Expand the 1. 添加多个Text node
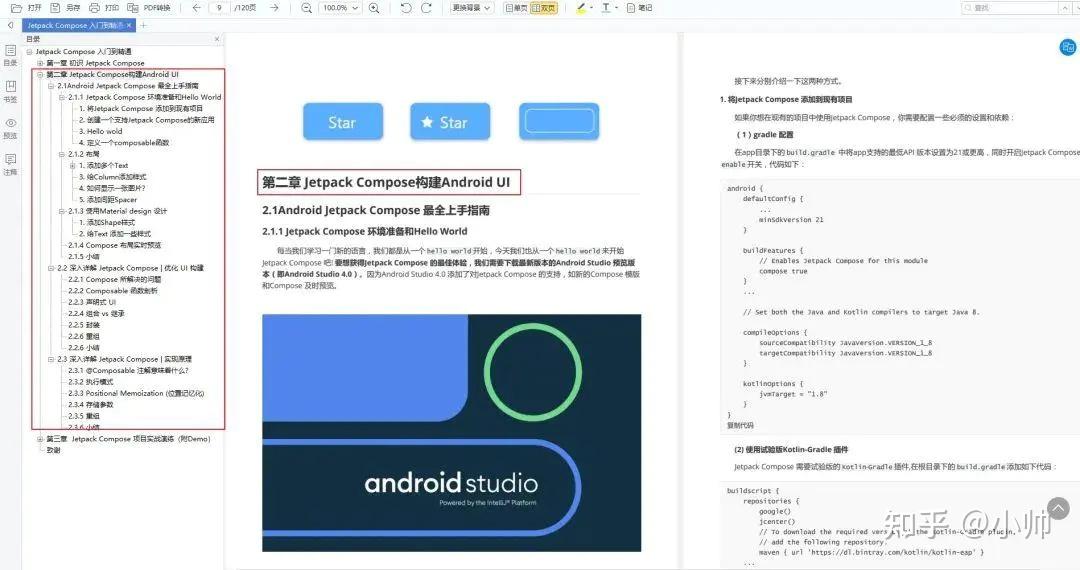Viewport: 1080px width, 570px height. 73,165
